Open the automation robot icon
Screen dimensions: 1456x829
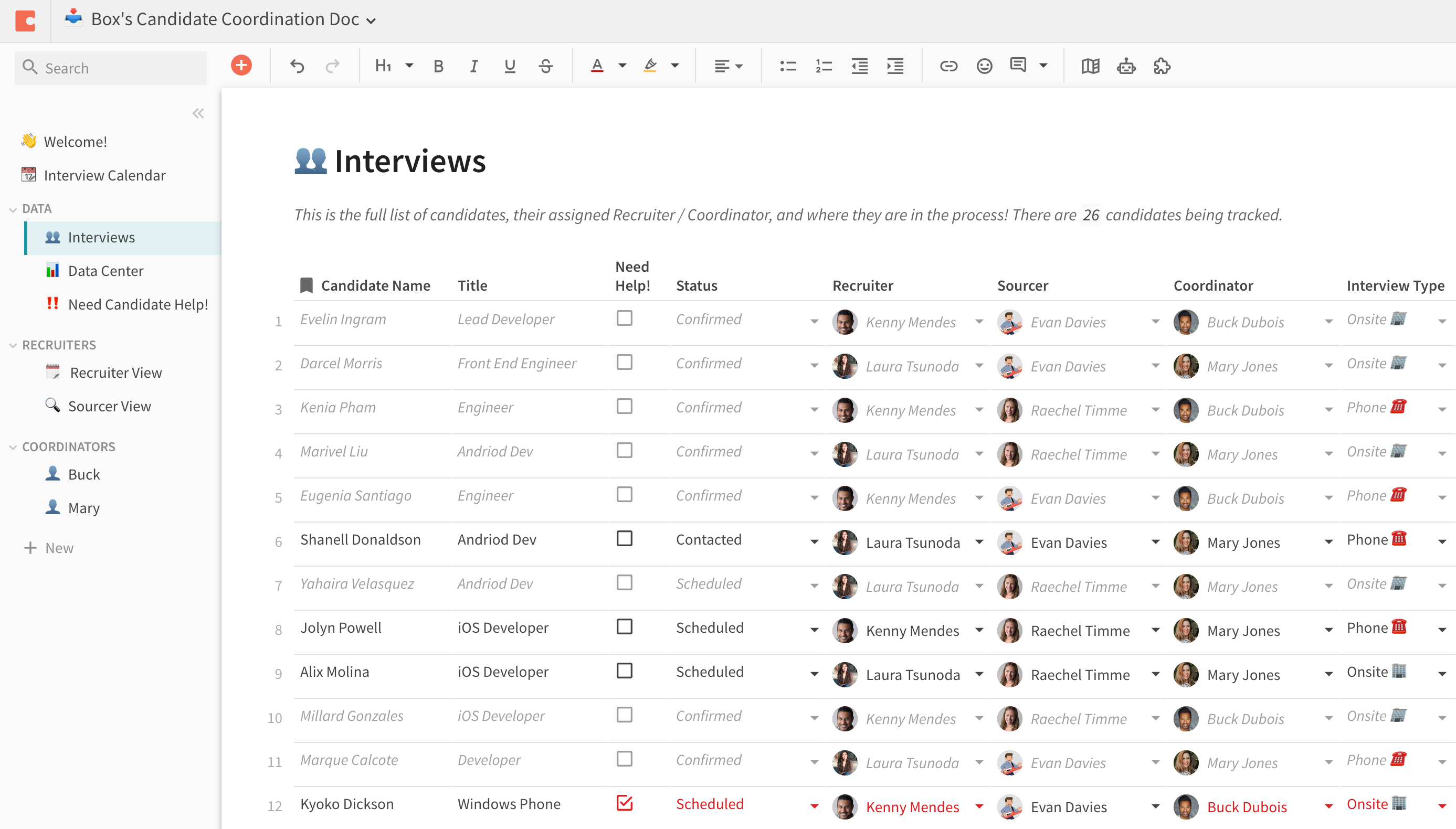pyautogui.click(x=1126, y=66)
